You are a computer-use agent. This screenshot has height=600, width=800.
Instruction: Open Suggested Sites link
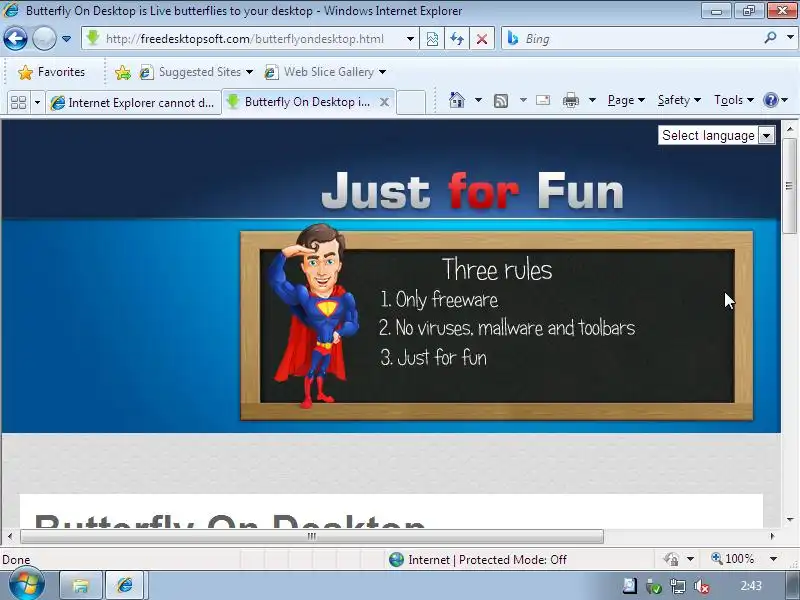pyautogui.click(x=196, y=72)
